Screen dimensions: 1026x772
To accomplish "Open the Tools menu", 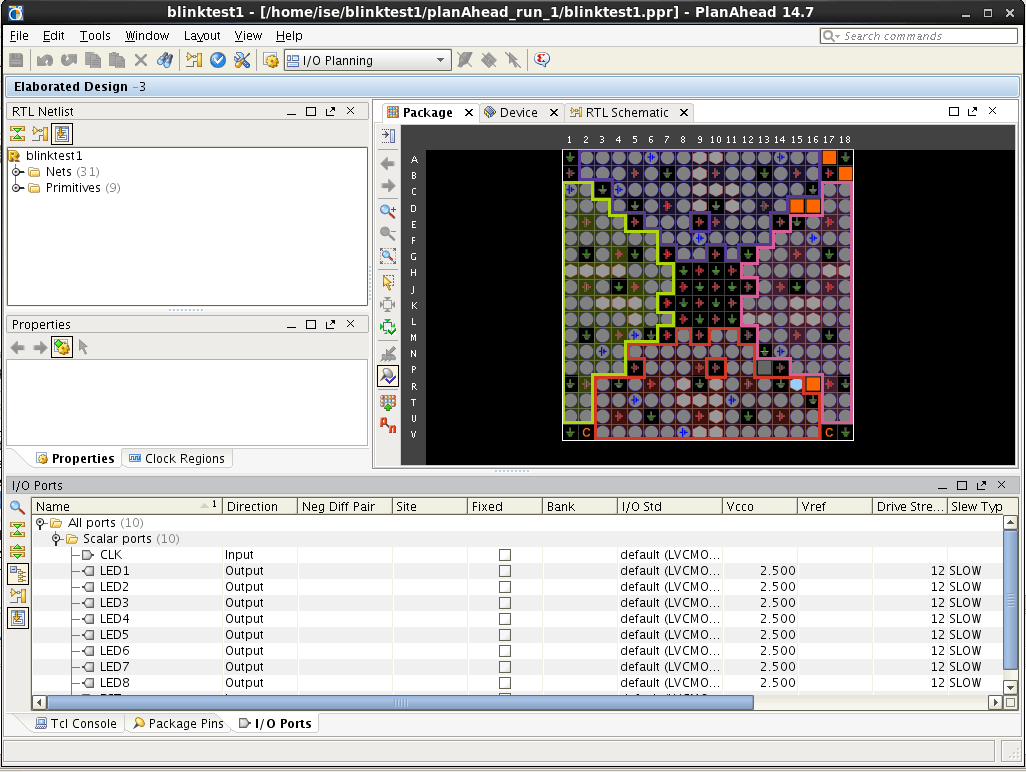I will (x=95, y=36).
